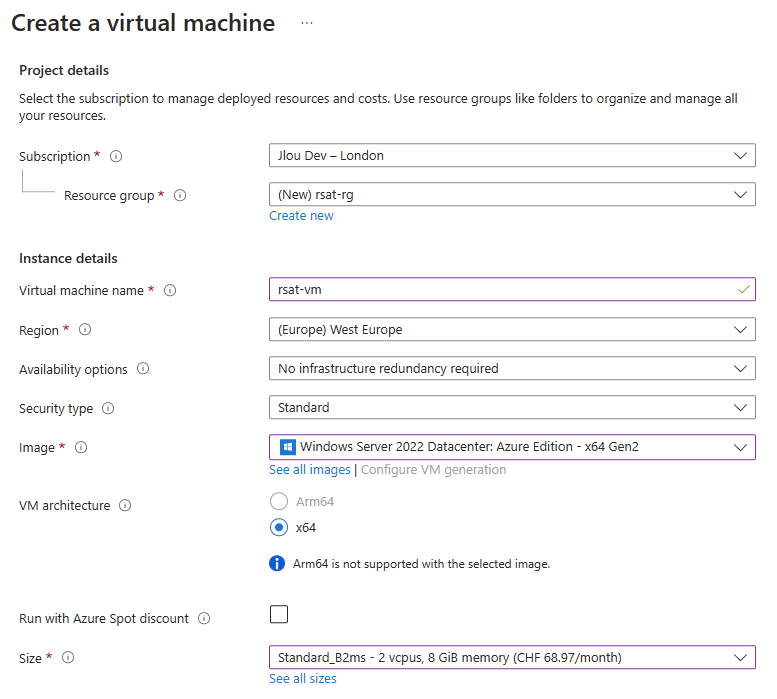Click the Project details heading

click(64, 70)
